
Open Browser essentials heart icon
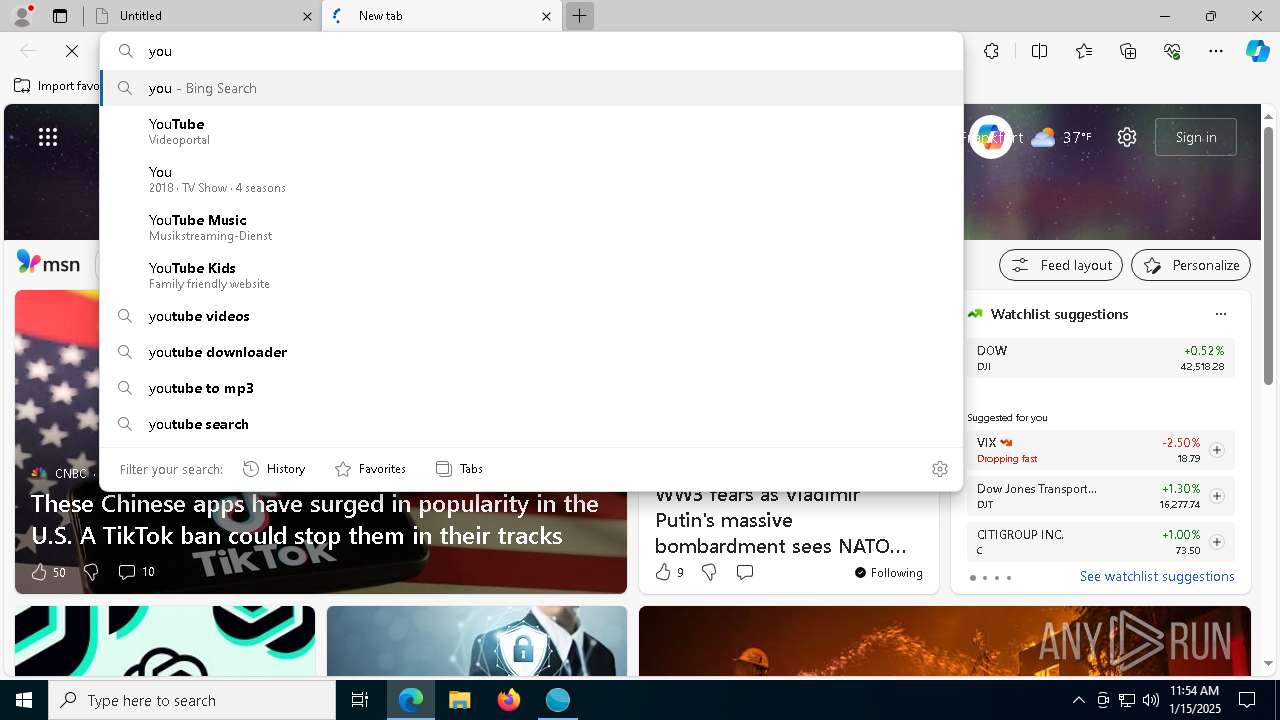point(1172,51)
